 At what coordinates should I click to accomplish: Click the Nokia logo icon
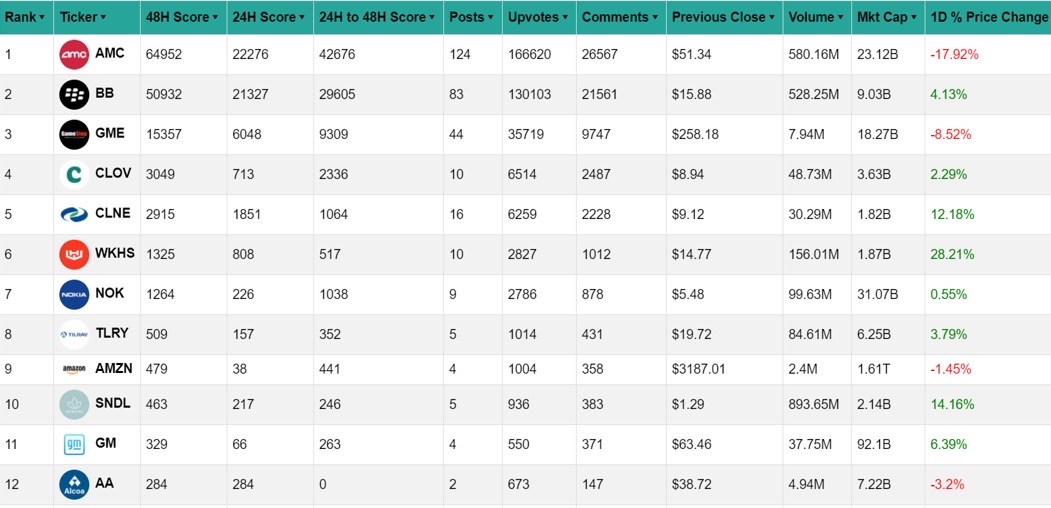click(x=74, y=295)
